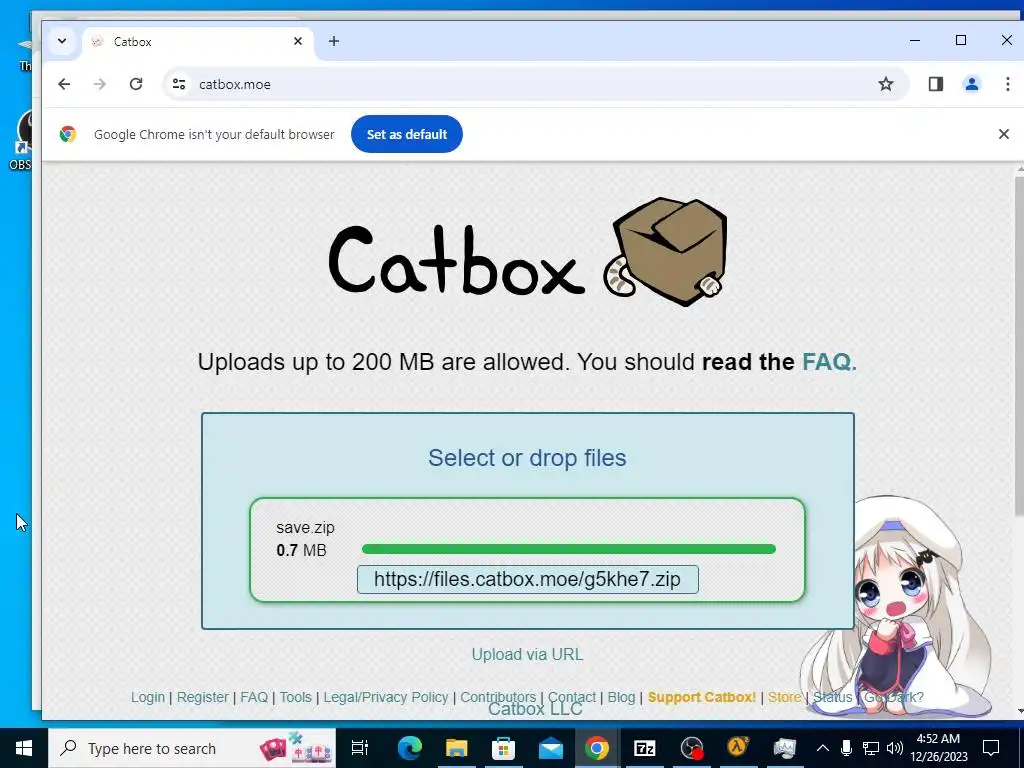The image size is (1024, 768).
Task: Click the Catbox logo image
Action: tap(528, 253)
